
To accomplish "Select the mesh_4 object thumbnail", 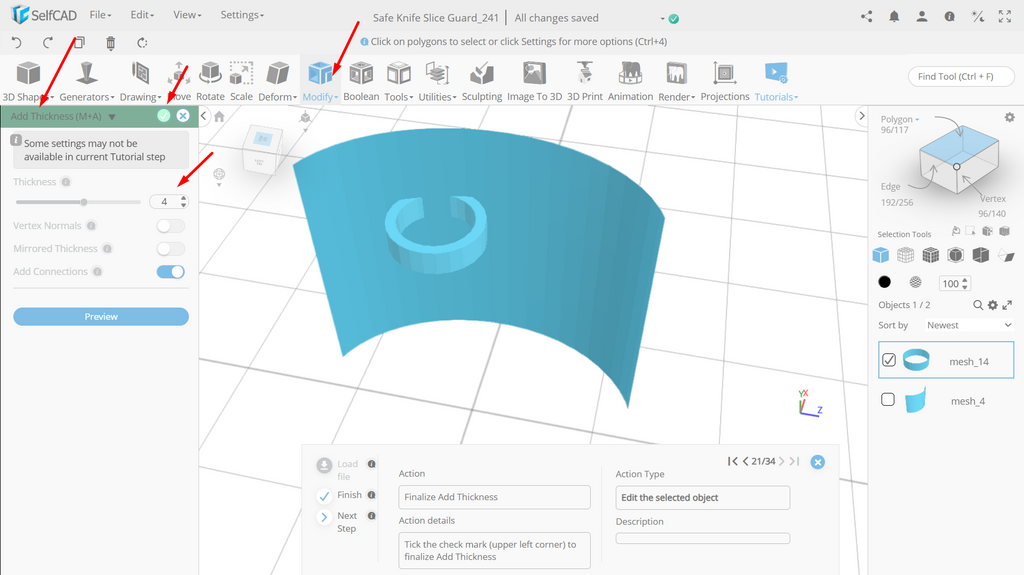I will [x=915, y=400].
